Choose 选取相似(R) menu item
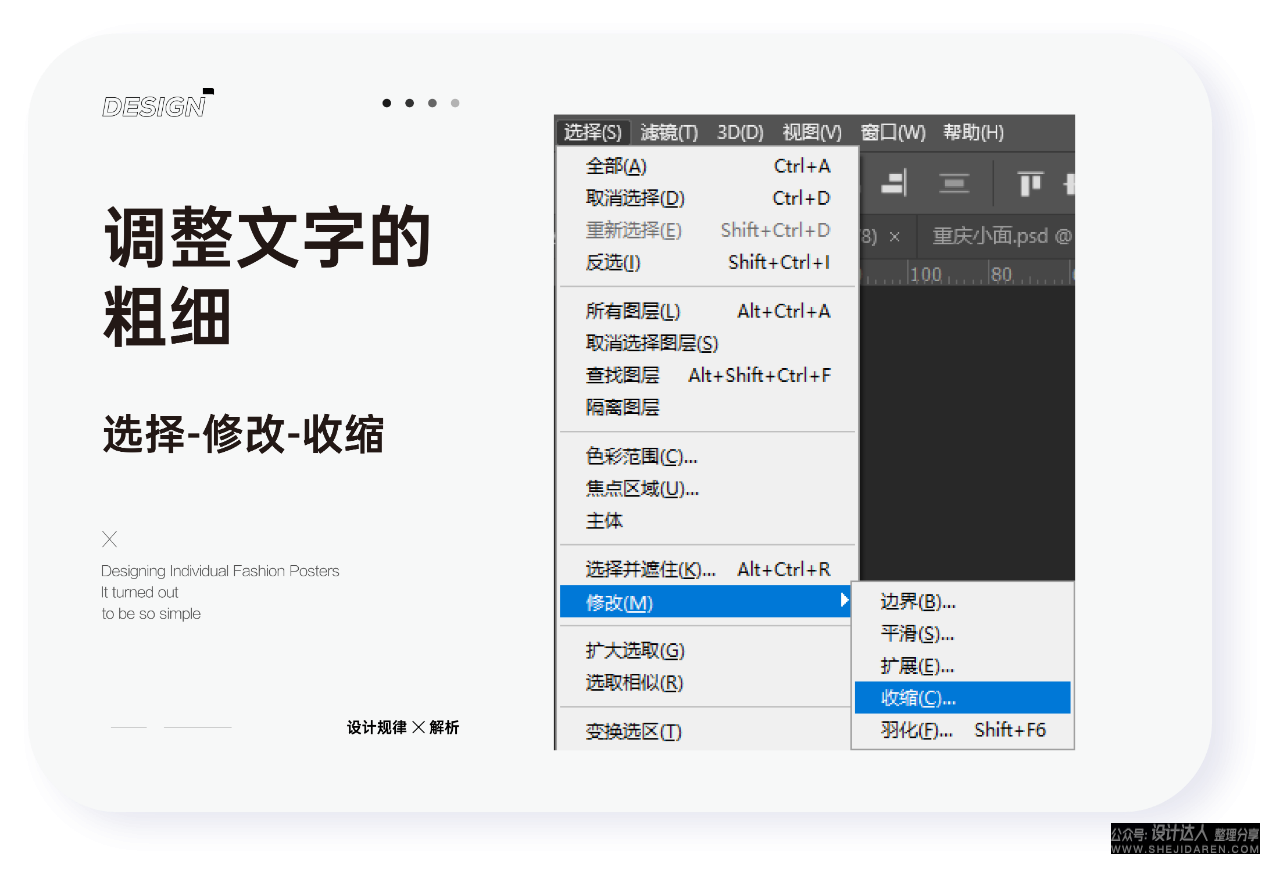Image resolution: width=1280 pixels, height=874 pixels. coord(707,683)
